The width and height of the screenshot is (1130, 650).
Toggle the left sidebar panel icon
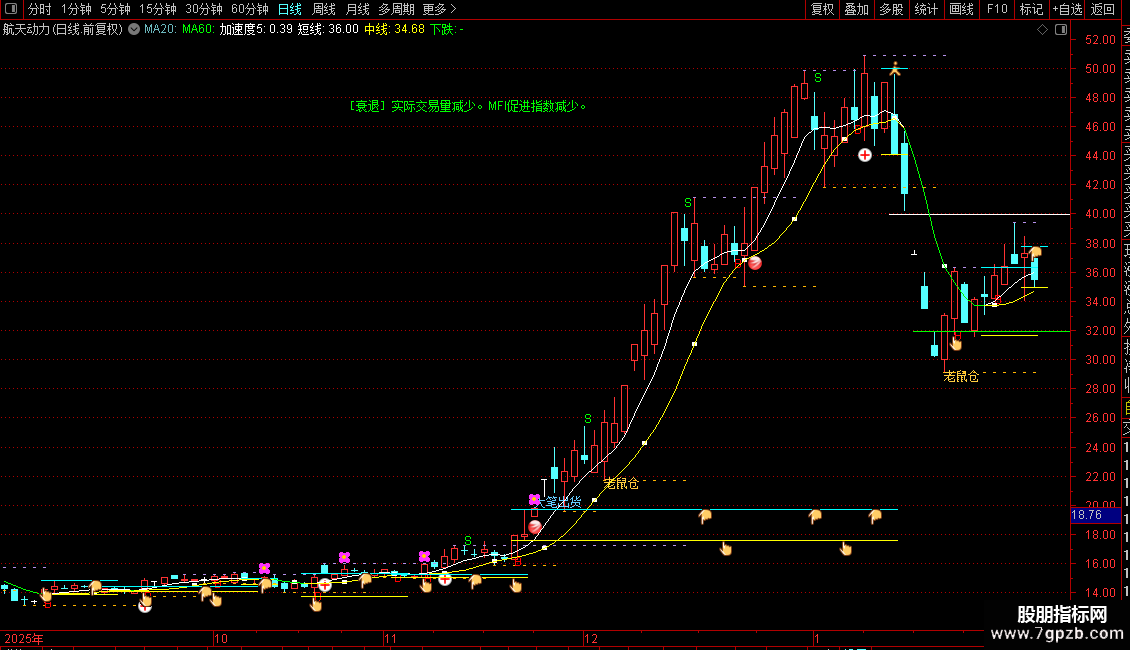click(11, 9)
